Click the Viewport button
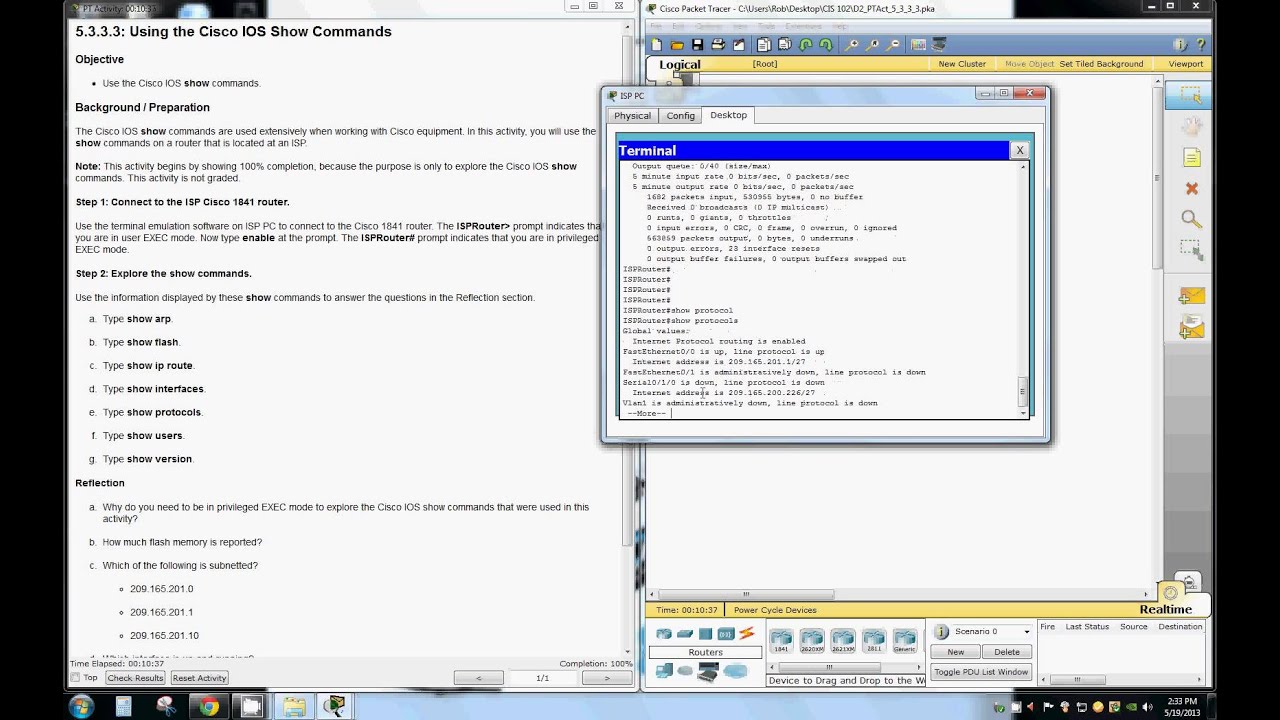 pos(1186,64)
